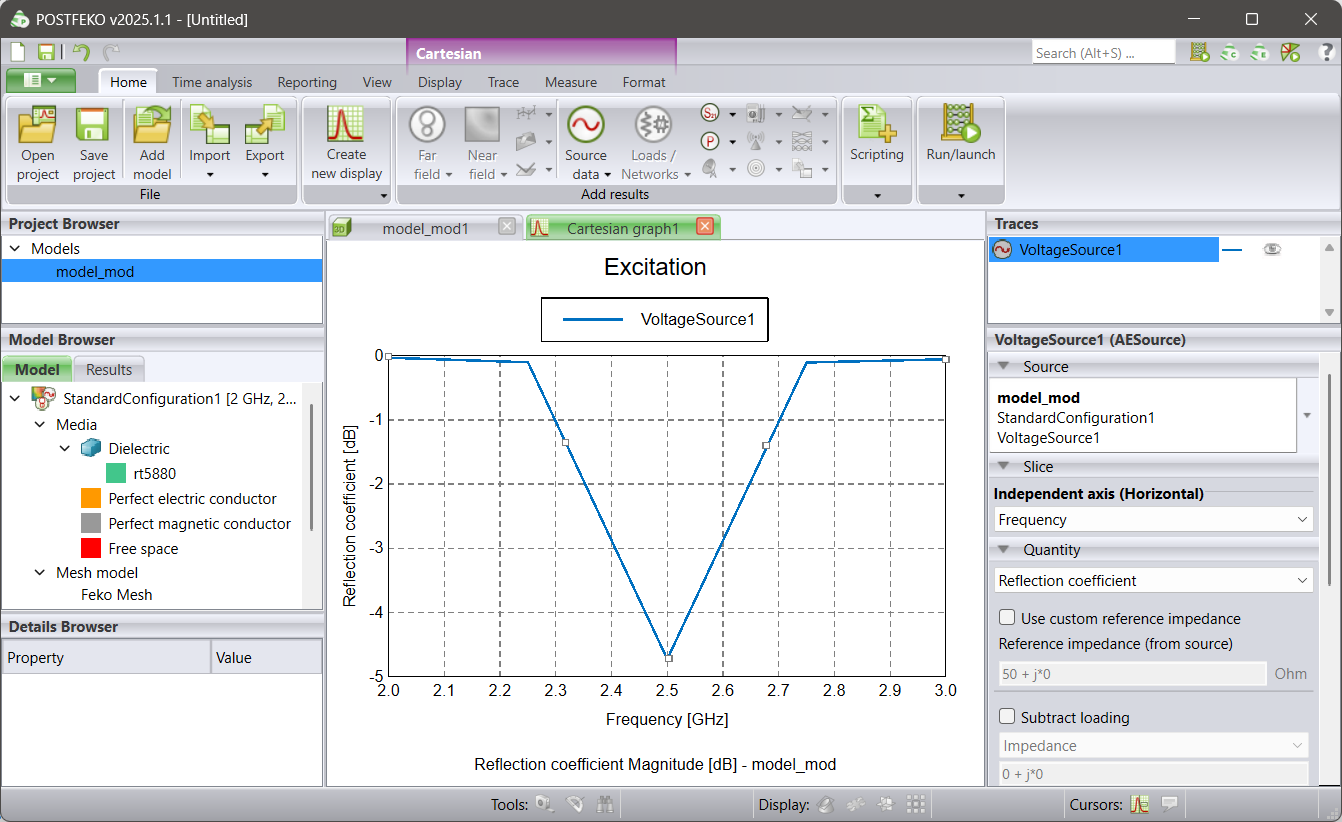
Task: Switch to the Results tab in Model Browser
Action: [109, 369]
